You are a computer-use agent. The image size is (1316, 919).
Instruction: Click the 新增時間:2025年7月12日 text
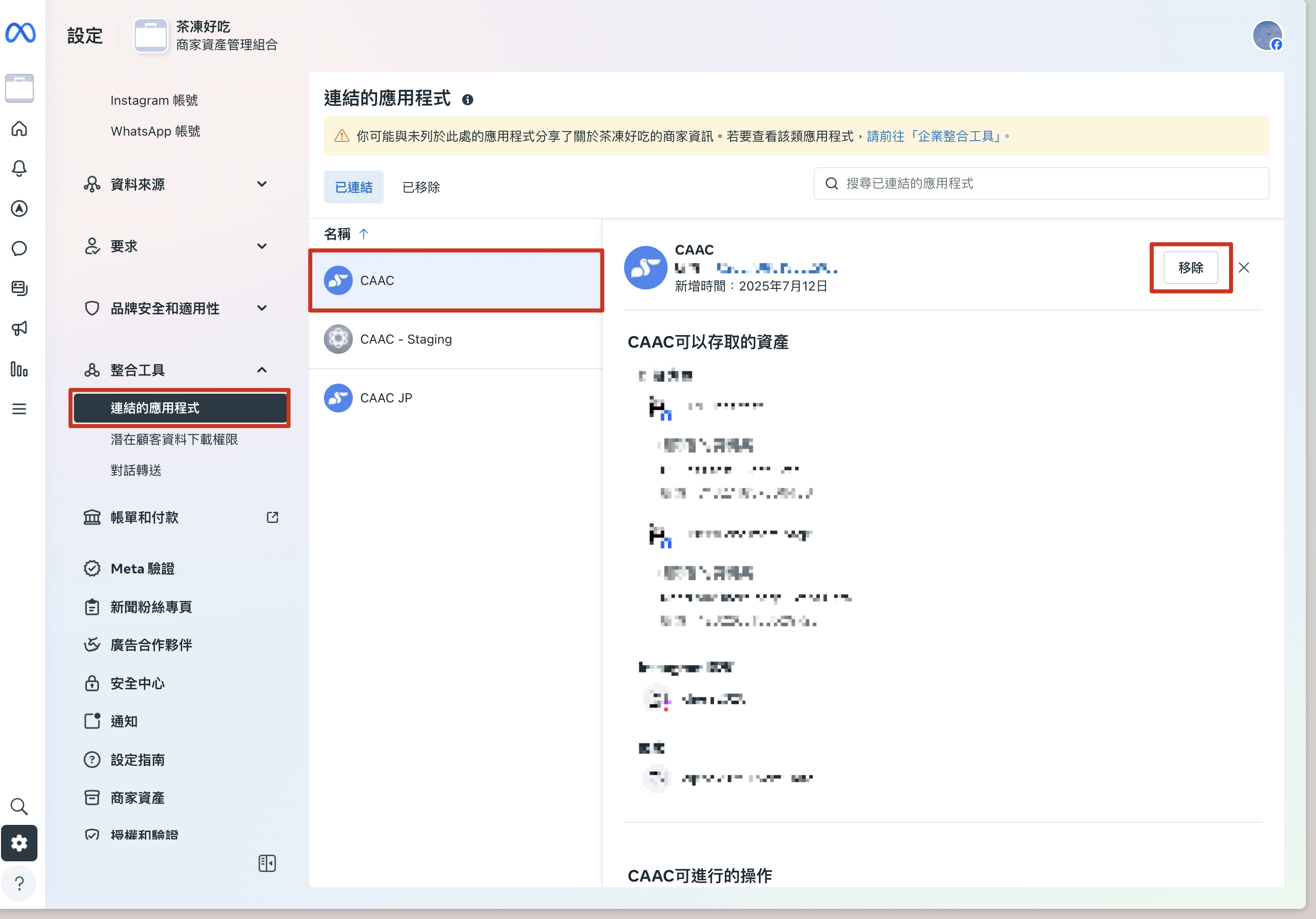click(x=752, y=286)
